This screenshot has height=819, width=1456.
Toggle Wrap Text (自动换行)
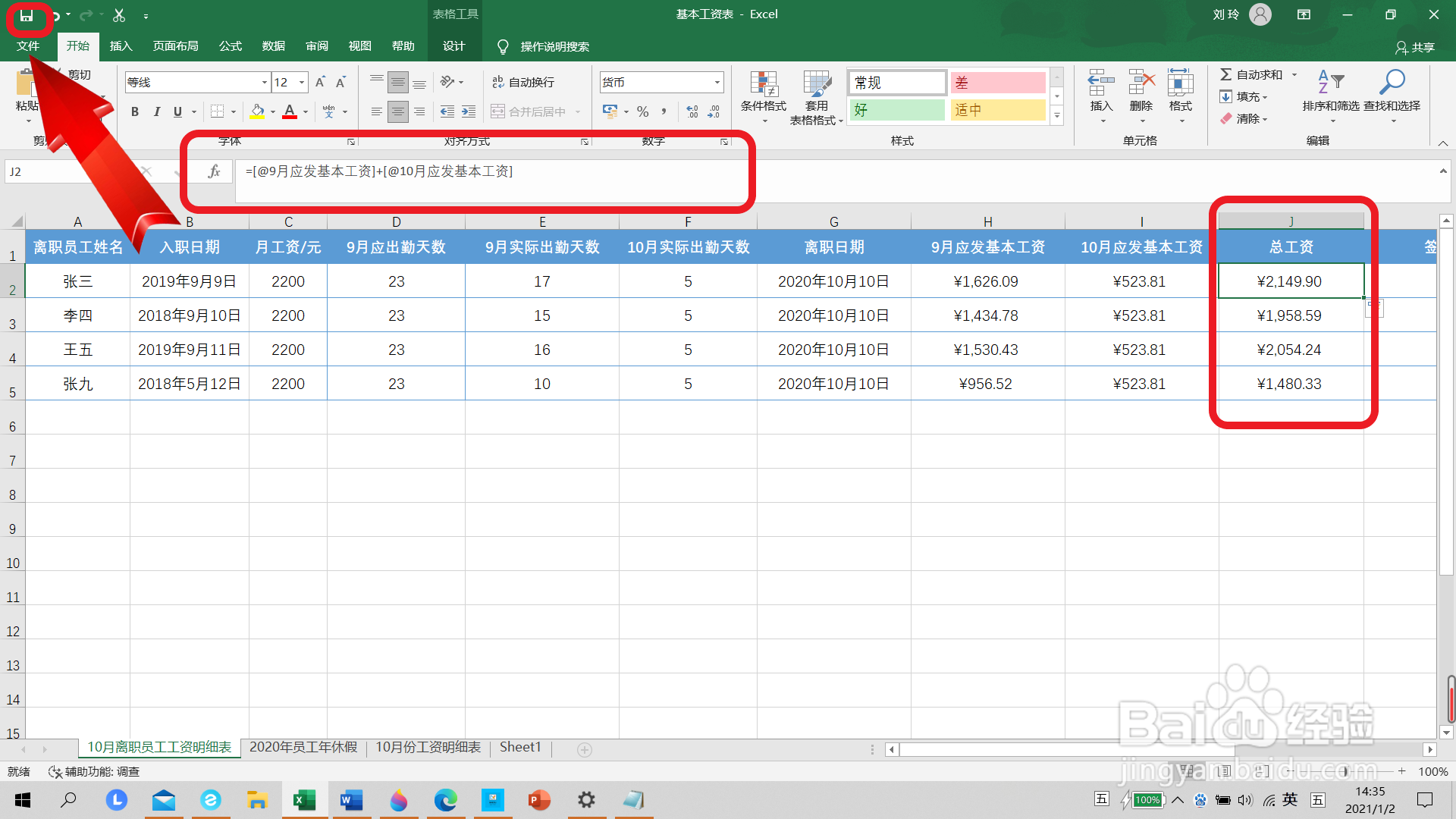pyautogui.click(x=523, y=82)
